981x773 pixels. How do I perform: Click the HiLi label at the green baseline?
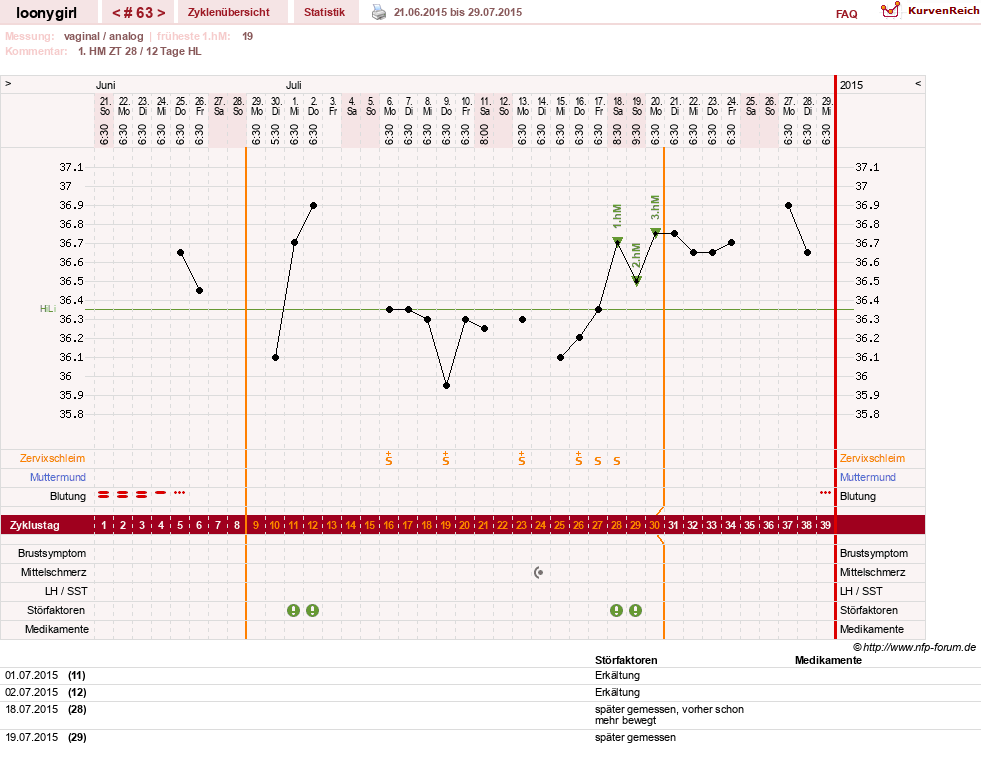48,309
